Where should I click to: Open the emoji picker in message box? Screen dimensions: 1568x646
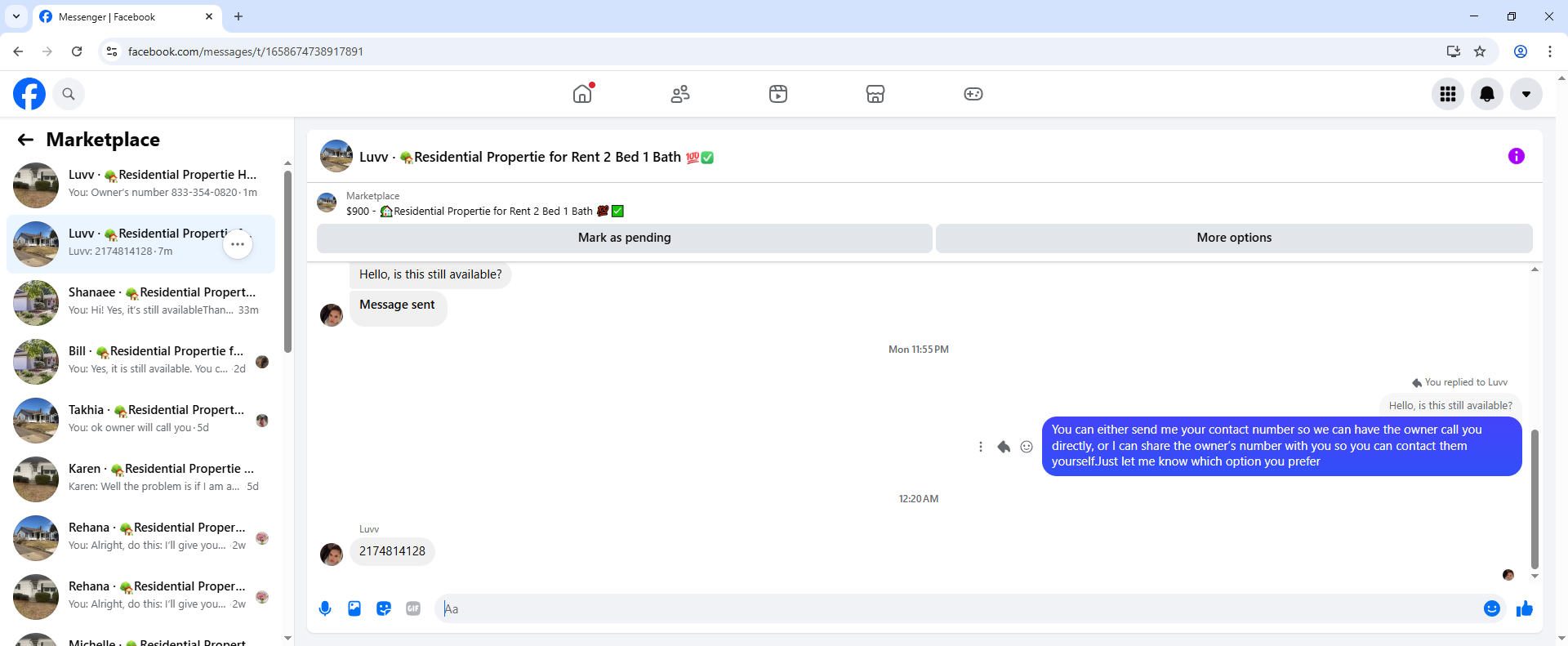[x=1492, y=608]
